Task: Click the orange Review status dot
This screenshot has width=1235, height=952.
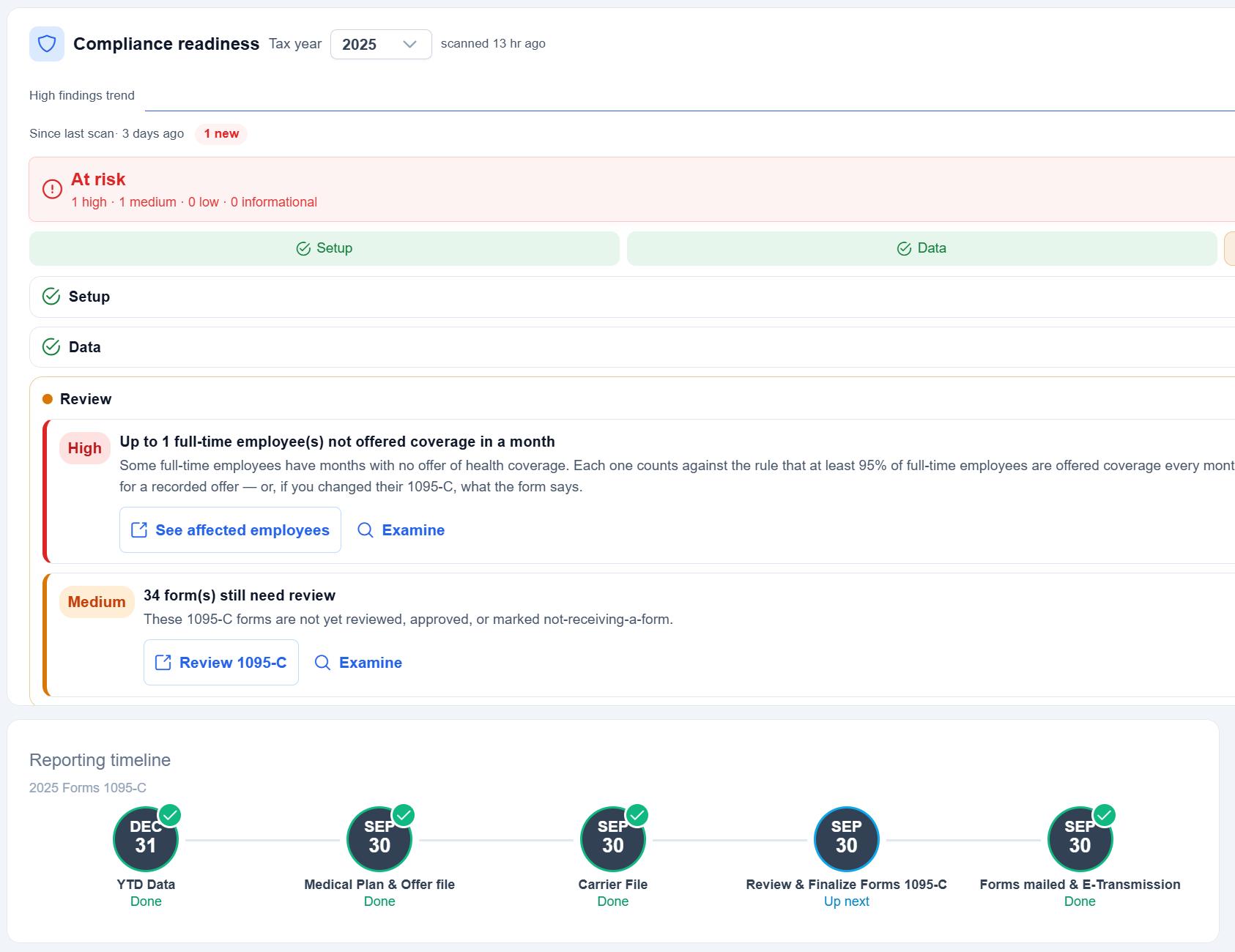Action: [x=48, y=399]
